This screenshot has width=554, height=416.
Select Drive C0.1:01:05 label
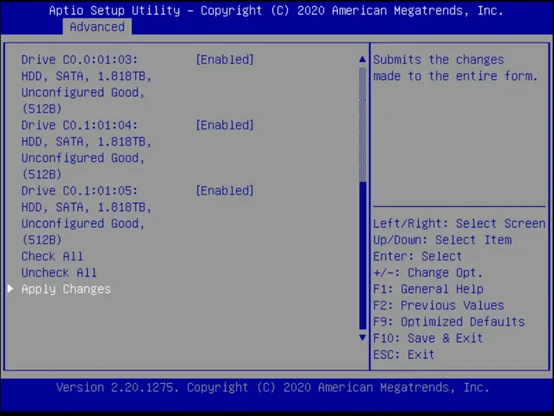[79, 191]
